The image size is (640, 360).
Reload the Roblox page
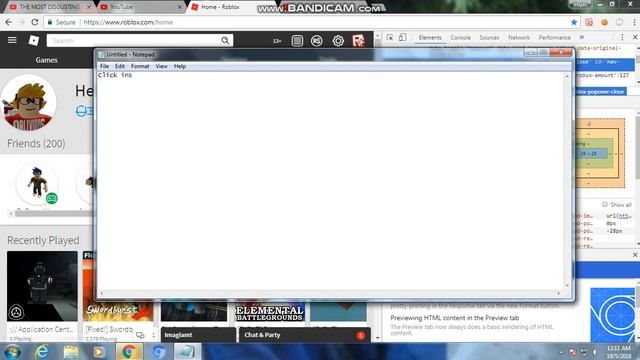[35, 22]
